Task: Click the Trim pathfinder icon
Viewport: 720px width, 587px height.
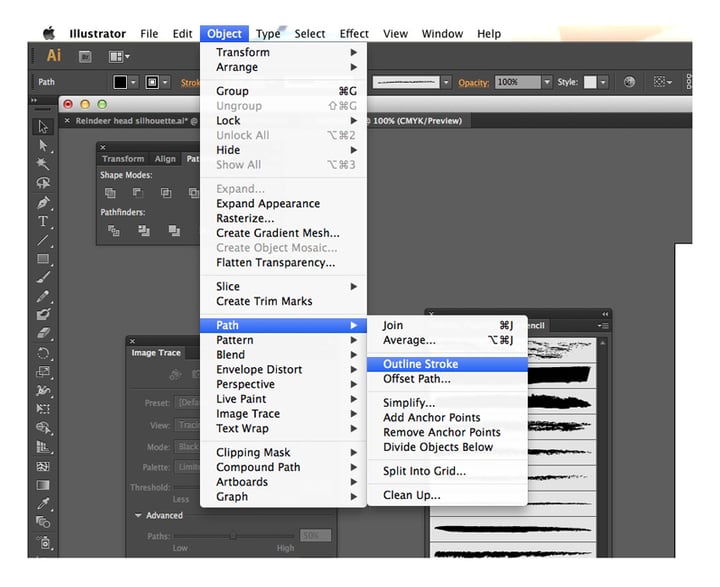Action: tap(144, 230)
